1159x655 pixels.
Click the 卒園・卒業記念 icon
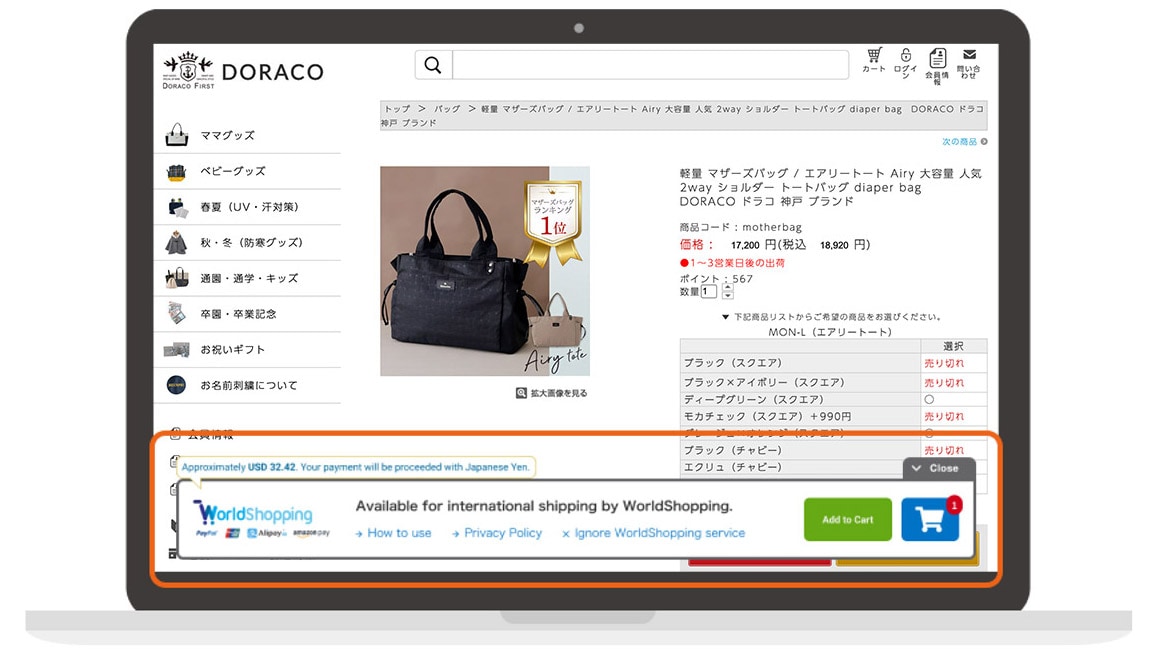click(177, 313)
